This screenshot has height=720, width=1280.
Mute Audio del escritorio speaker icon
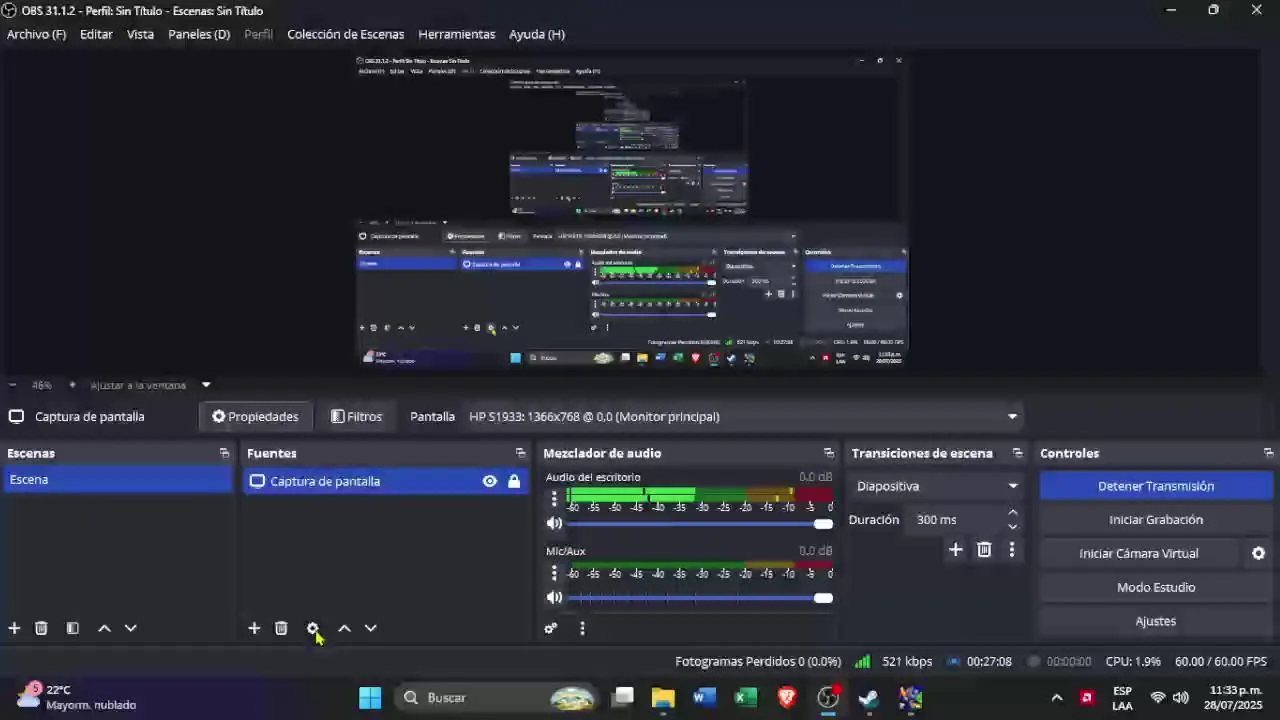pyautogui.click(x=554, y=523)
